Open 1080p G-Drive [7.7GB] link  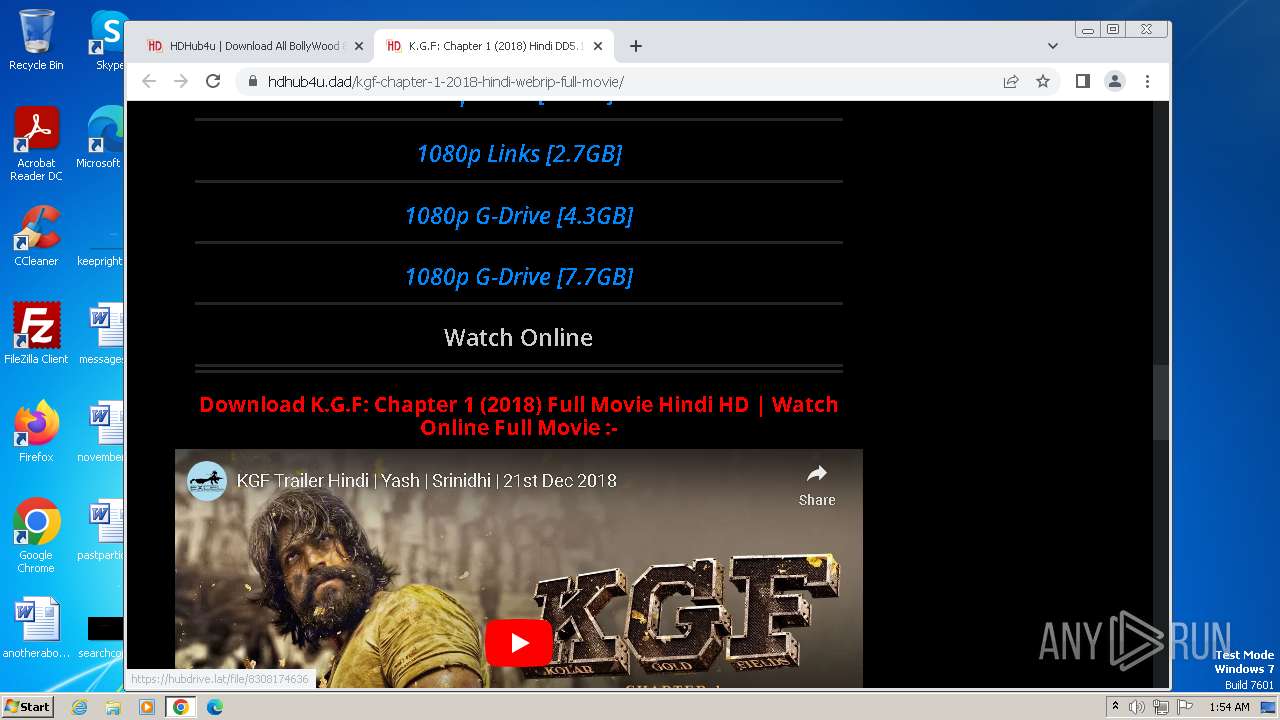[x=519, y=277]
